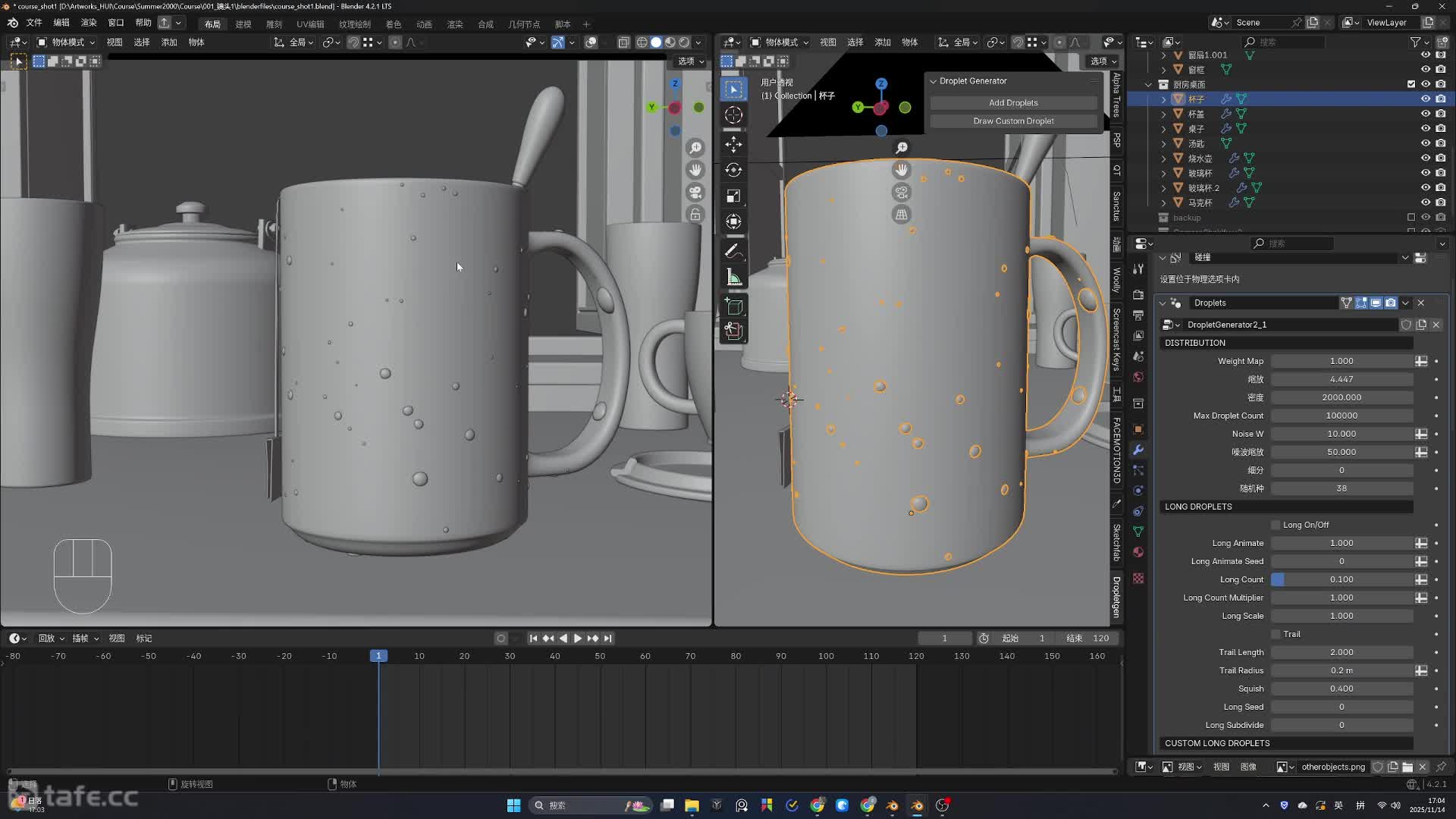Viewport: 1456px width, 819px height.
Task: Enable the Long On/Off checkbox
Action: (x=1276, y=525)
